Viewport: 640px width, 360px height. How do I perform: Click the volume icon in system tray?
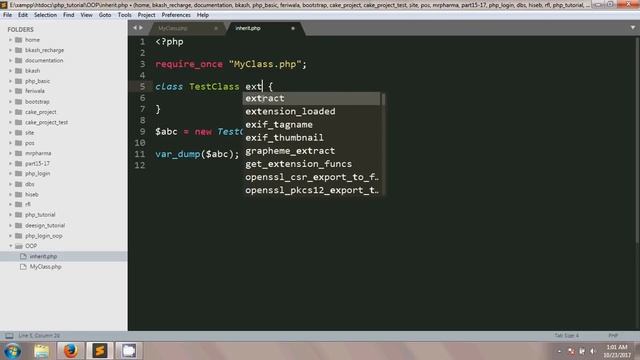[593, 351]
